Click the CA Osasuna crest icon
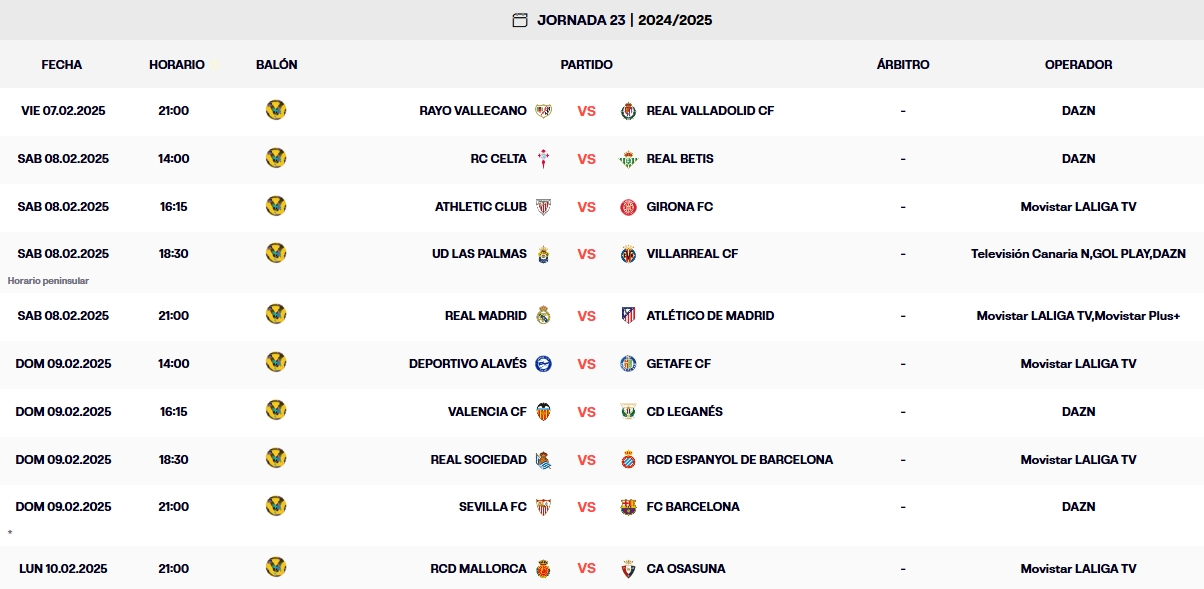Screen dimensions: 1204x589 click(x=628, y=569)
